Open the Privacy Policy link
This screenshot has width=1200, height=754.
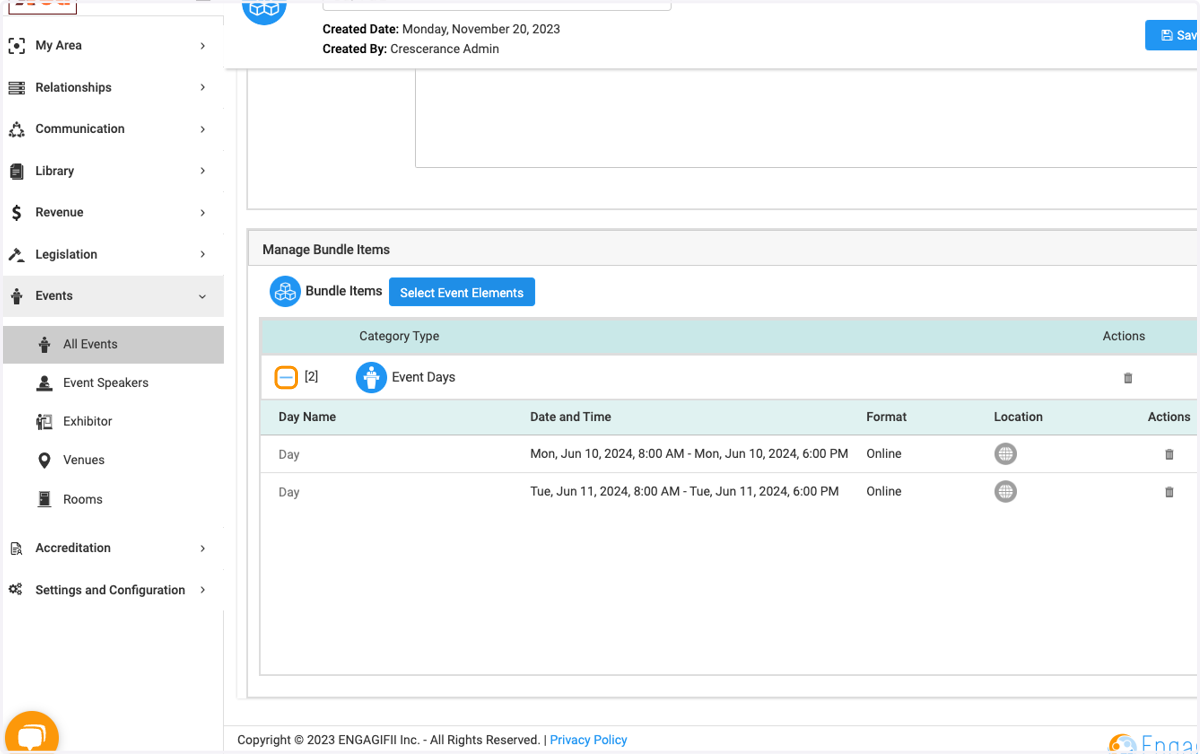[x=588, y=740]
